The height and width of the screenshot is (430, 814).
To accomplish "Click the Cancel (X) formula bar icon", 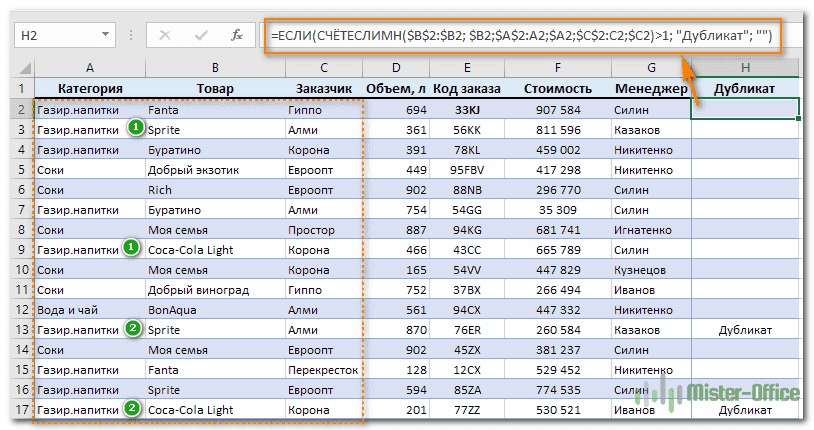I will click(x=167, y=35).
